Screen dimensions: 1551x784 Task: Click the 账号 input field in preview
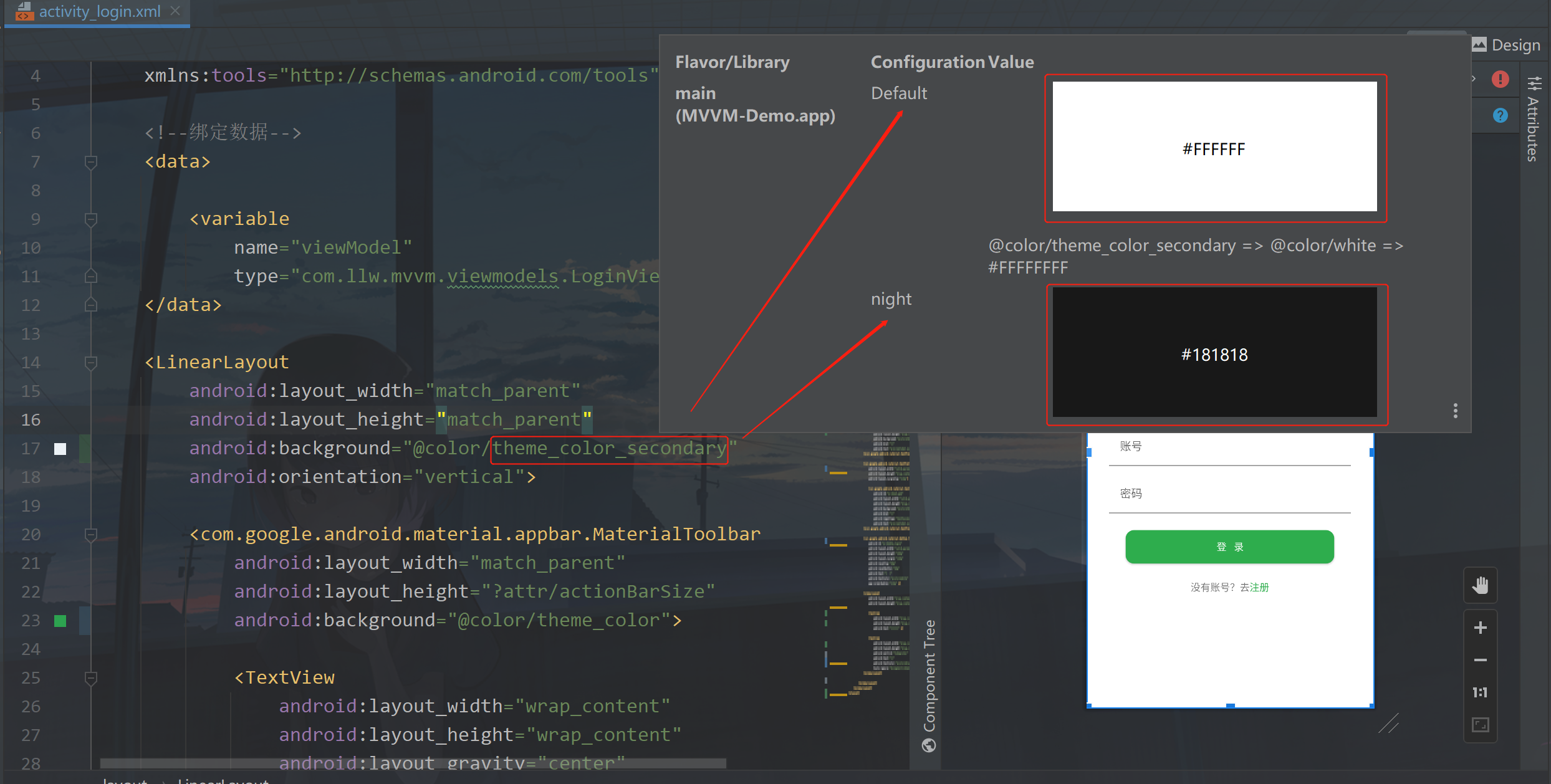pos(1229,449)
